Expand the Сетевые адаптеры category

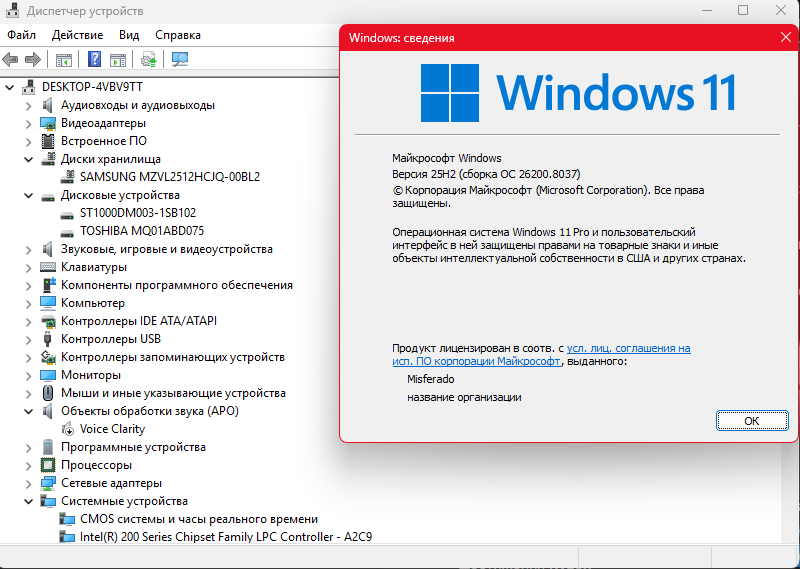[x=29, y=483]
